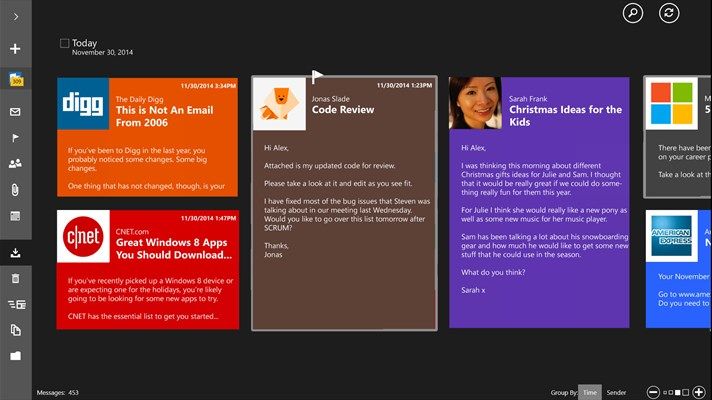712x400 pixels.
Task: Open the trash bin icon
Action: click(15, 278)
